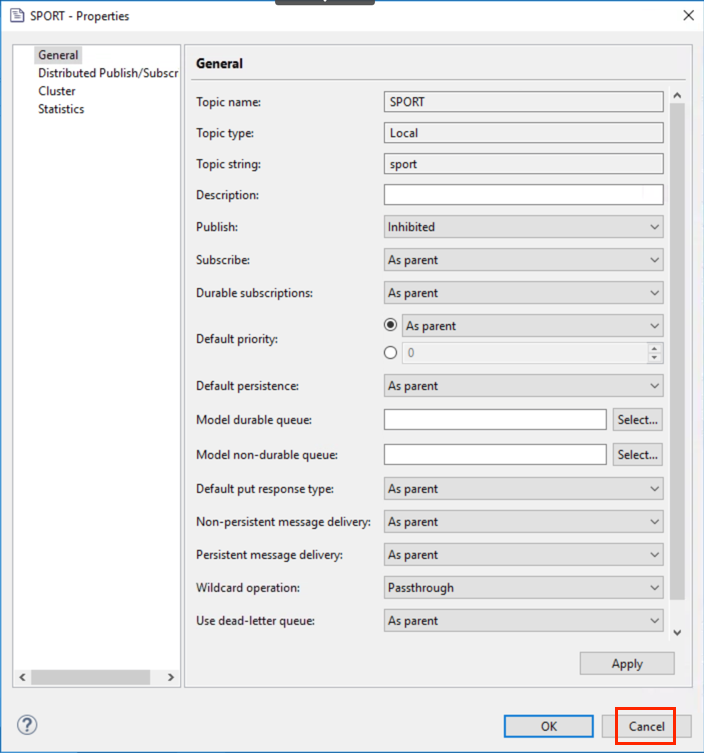Click the help question mark icon
Image resolution: width=704 pixels, height=753 pixels.
[27, 725]
